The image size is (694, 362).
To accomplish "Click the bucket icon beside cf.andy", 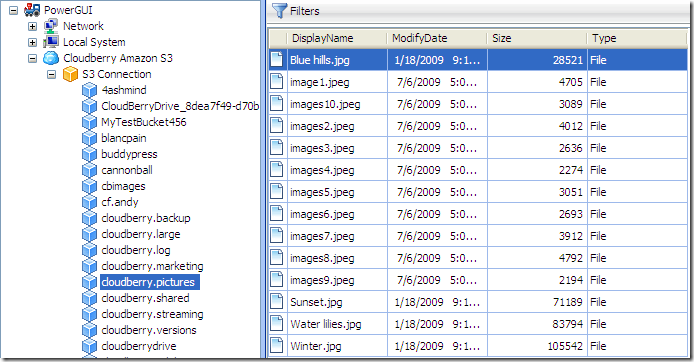I will click(x=89, y=202).
